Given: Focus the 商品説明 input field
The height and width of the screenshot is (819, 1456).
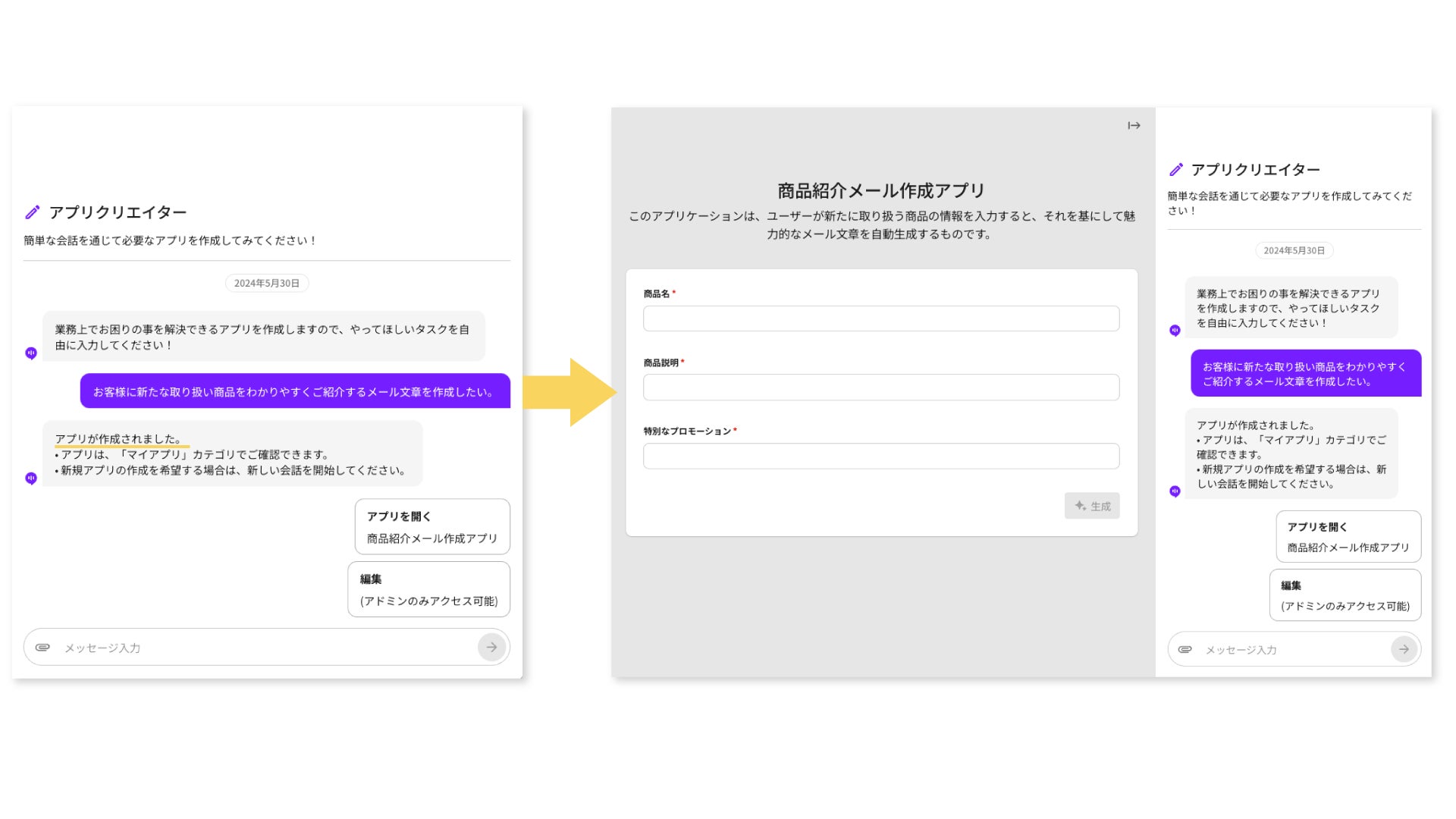Looking at the screenshot, I should (880, 388).
